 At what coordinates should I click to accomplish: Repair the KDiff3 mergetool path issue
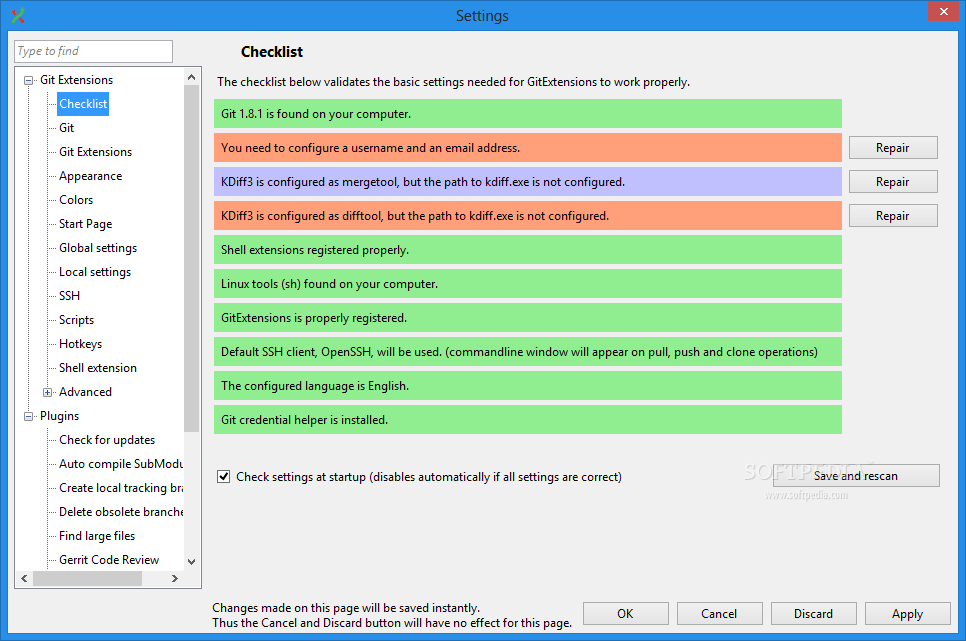click(x=893, y=181)
